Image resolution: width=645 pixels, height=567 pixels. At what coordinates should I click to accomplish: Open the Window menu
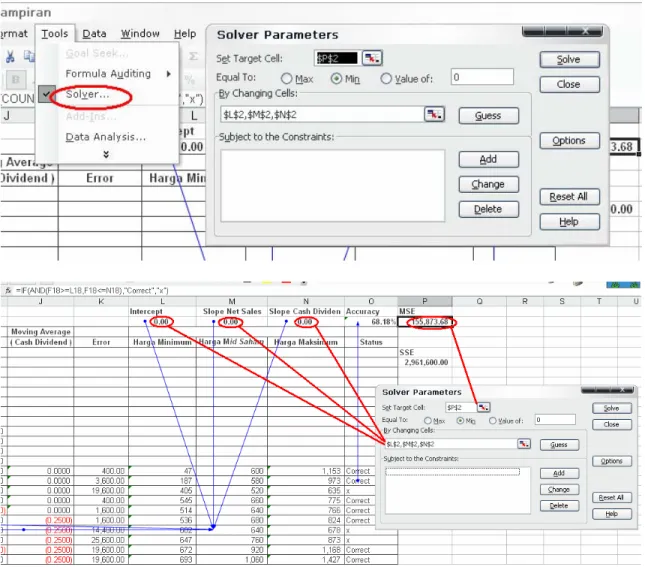(140, 34)
